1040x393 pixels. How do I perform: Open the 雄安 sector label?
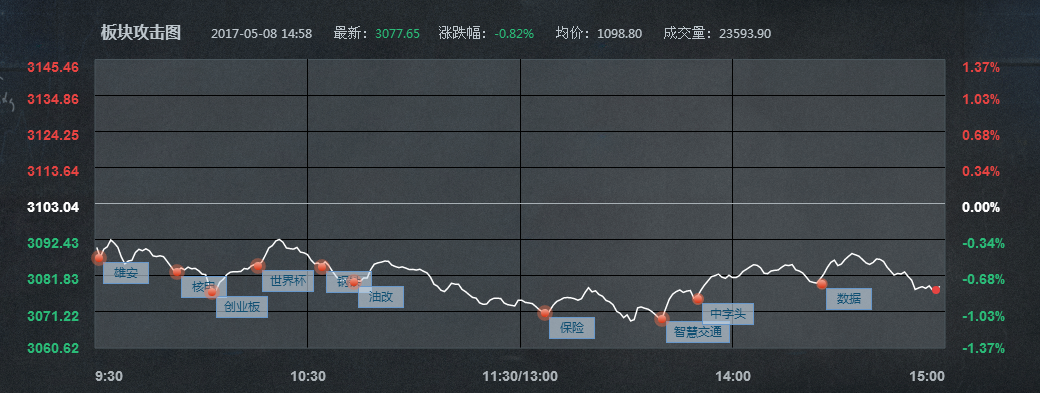coord(126,273)
